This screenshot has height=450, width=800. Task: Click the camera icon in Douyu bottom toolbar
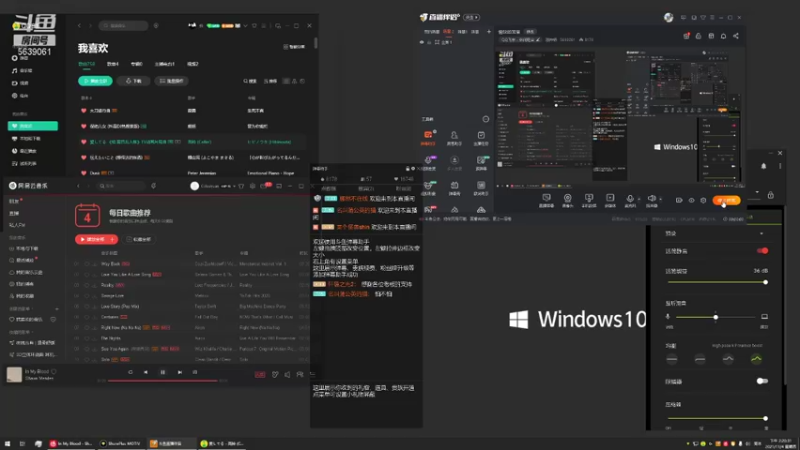point(567,198)
